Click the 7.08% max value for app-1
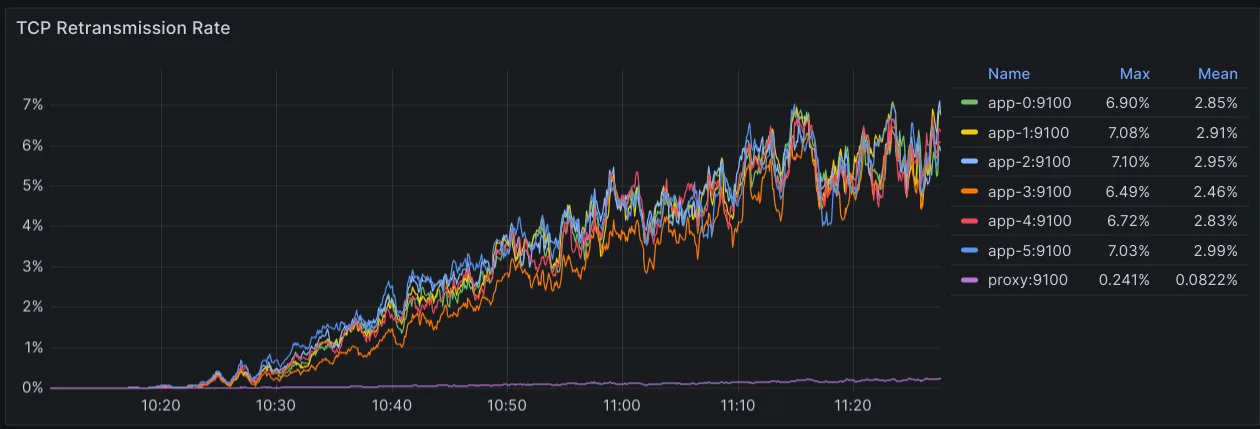Image resolution: width=1260 pixels, height=429 pixels. 1128,133
